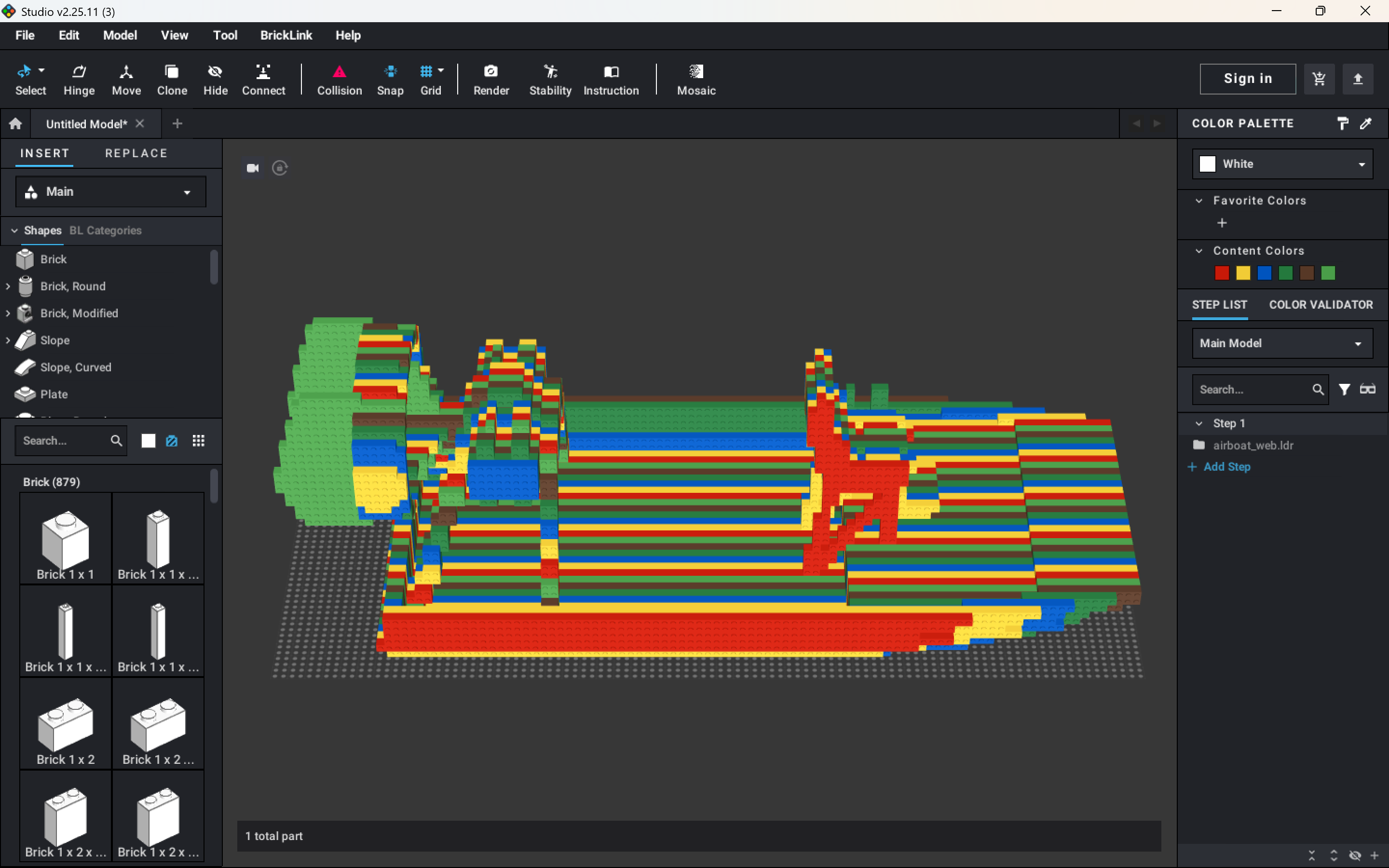This screenshot has width=1389, height=868.
Task: Toggle the Hide tool
Action: [215, 79]
